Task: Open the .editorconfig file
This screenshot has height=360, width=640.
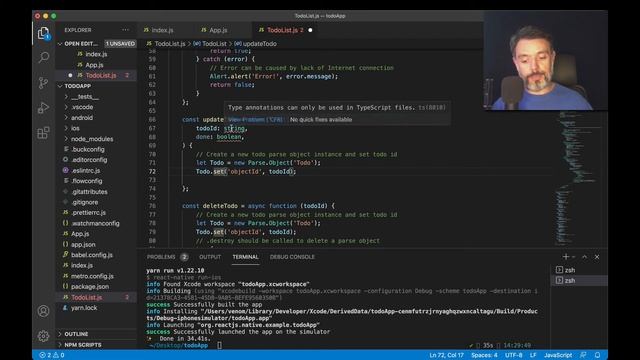Action: pyautogui.click(x=89, y=160)
